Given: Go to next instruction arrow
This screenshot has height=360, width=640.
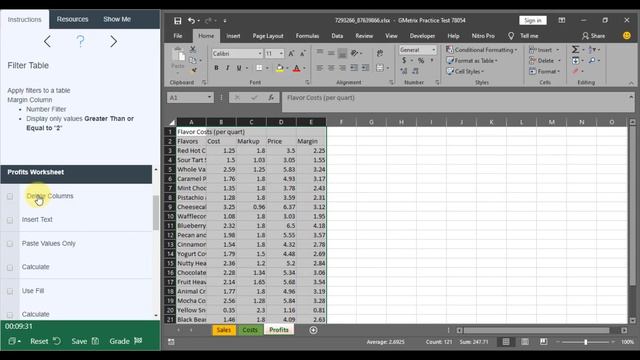Looking at the screenshot, I should (x=113, y=41).
